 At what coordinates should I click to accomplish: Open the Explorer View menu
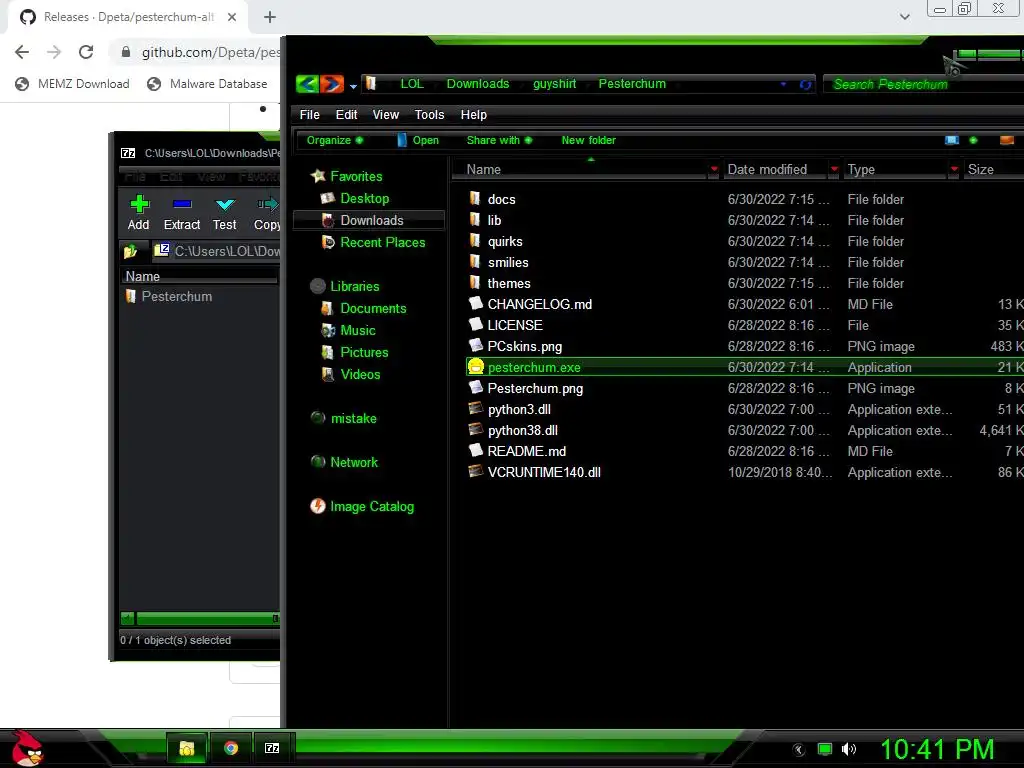click(385, 114)
